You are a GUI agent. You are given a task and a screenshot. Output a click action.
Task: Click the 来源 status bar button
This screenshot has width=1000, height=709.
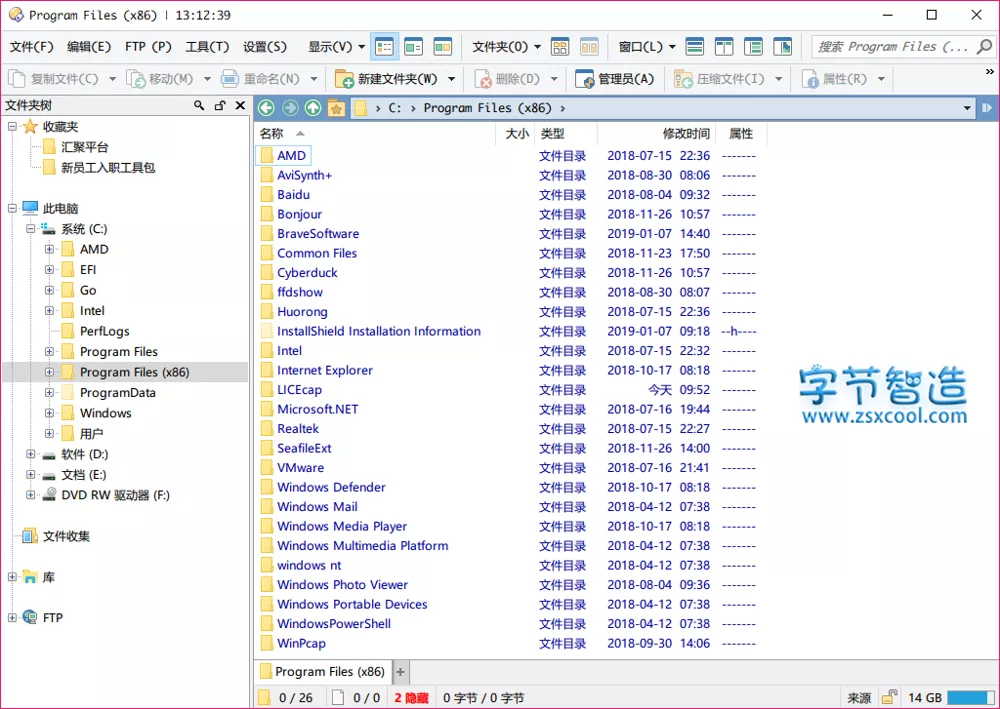(859, 698)
